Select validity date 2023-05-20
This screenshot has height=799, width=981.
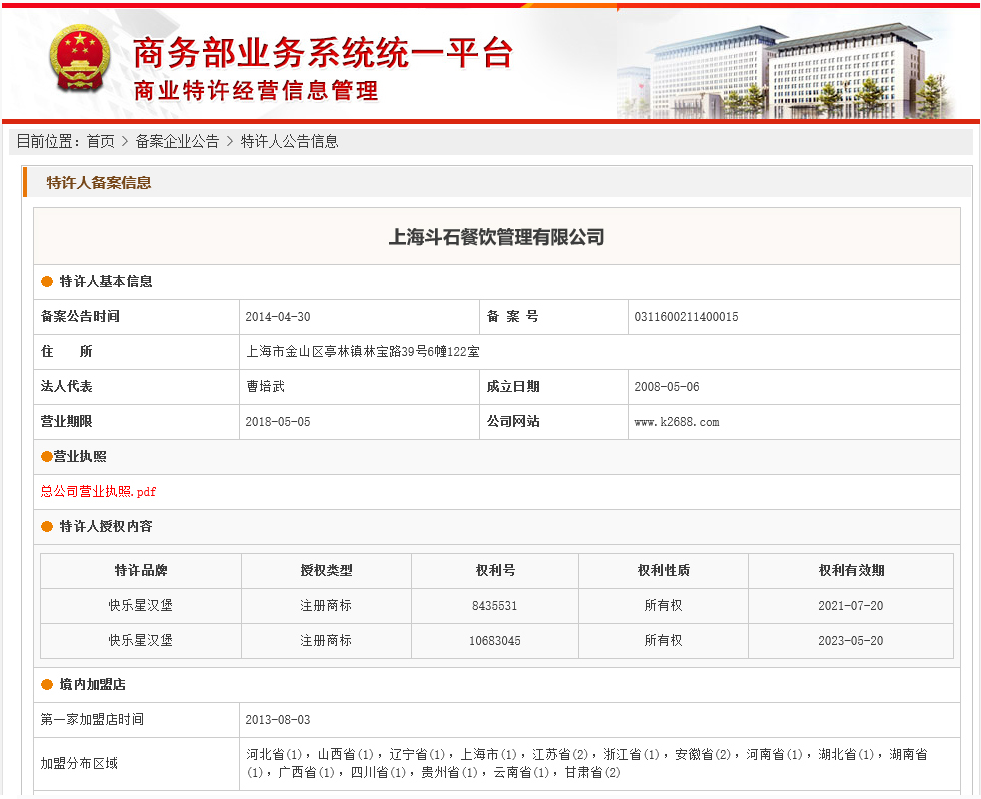[851, 641]
